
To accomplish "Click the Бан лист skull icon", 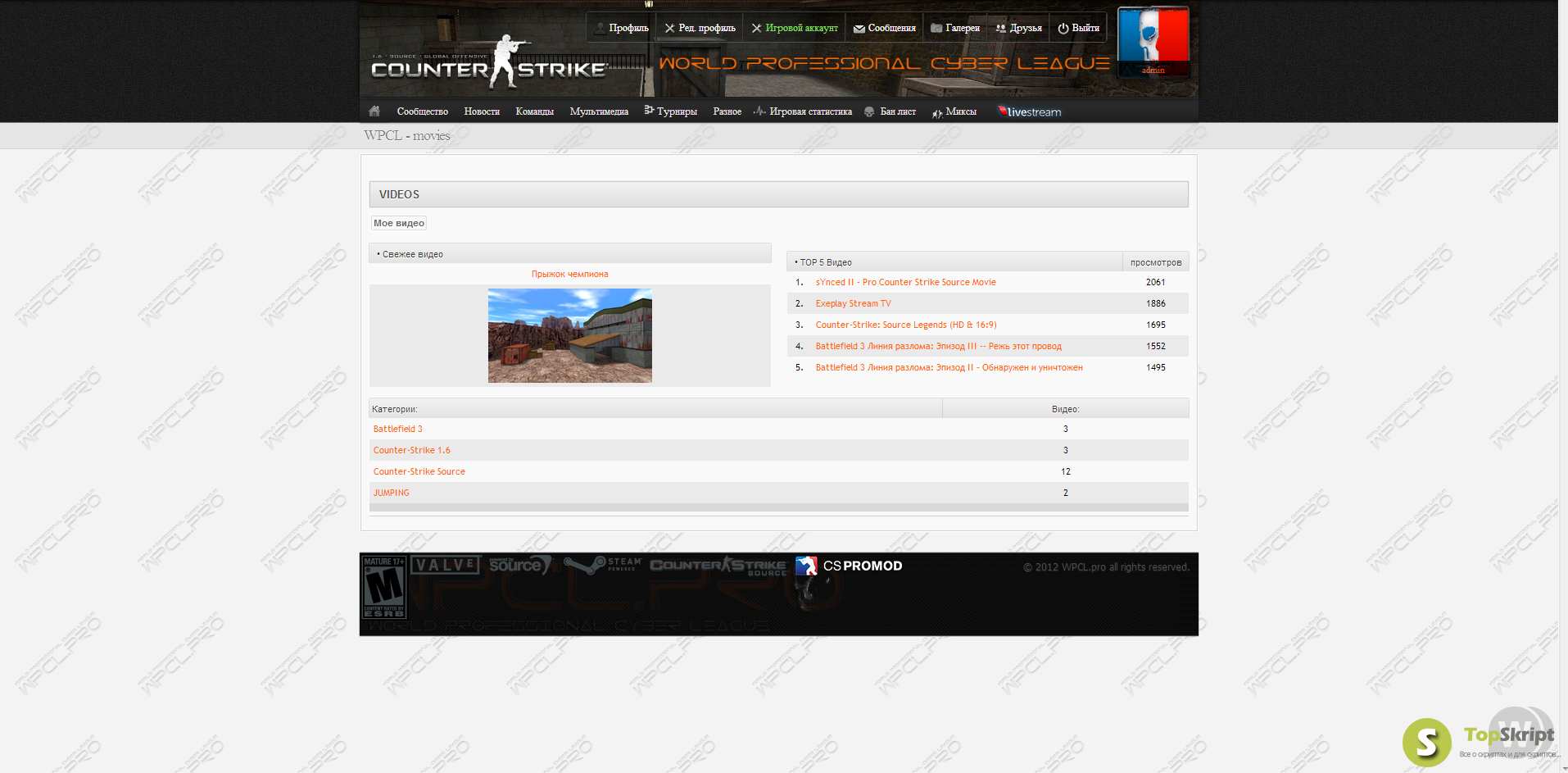I will [869, 111].
